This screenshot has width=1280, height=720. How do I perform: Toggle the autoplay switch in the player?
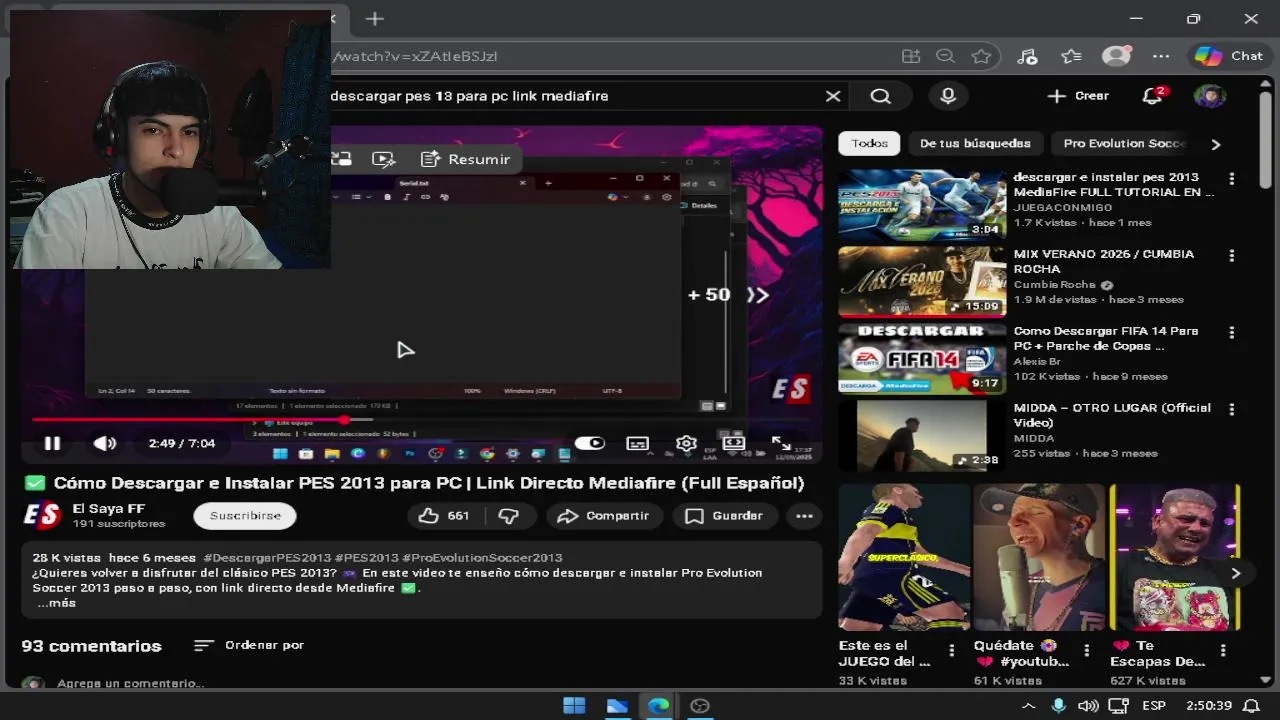pos(590,443)
